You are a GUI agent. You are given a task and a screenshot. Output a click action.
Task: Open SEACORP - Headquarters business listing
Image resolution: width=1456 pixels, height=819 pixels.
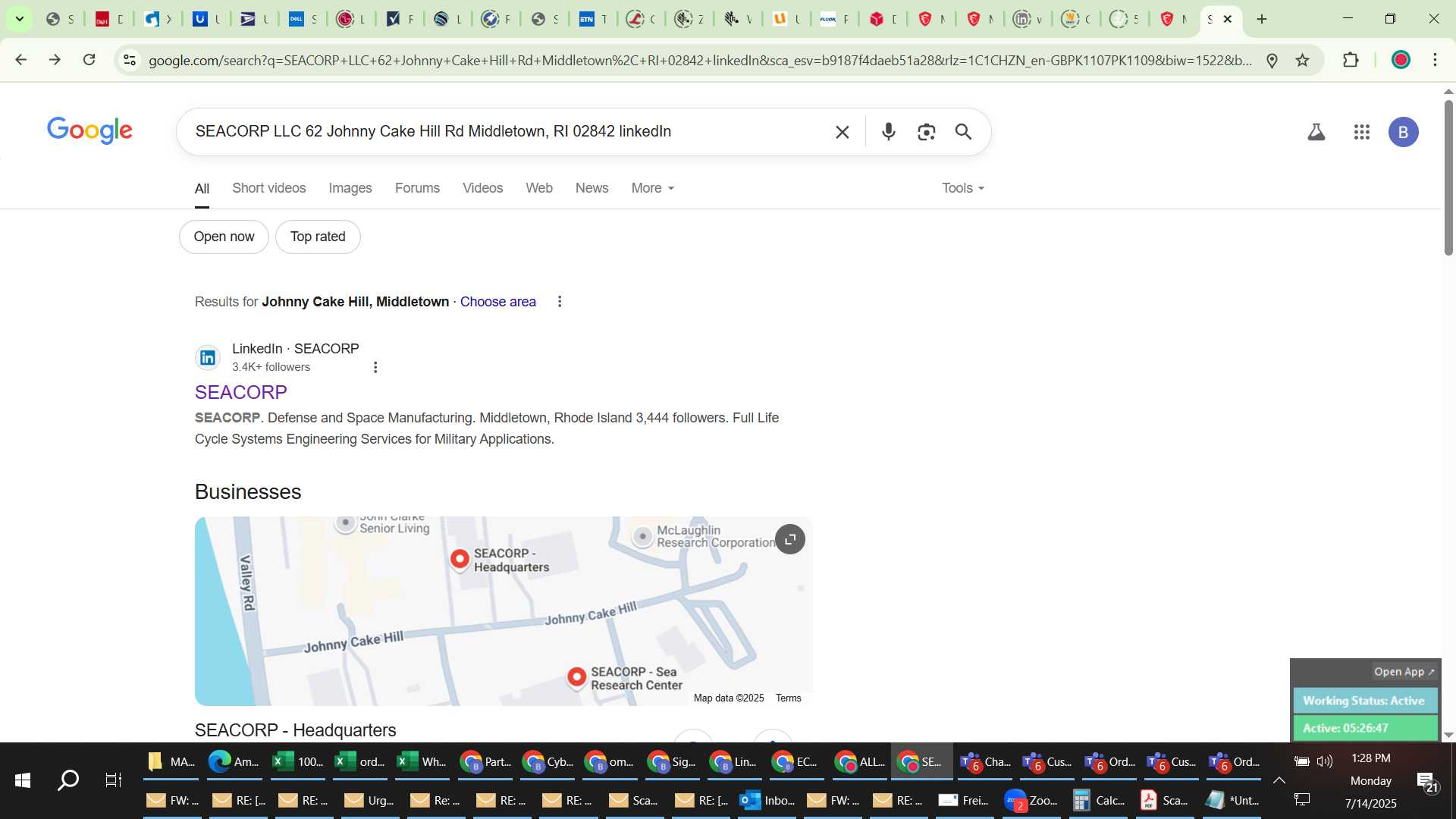(x=296, y=730)
